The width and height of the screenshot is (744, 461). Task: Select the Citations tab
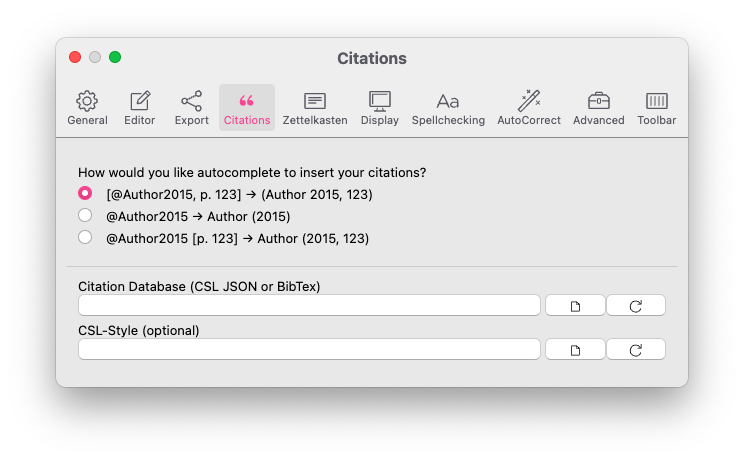(x=247, y=108)
